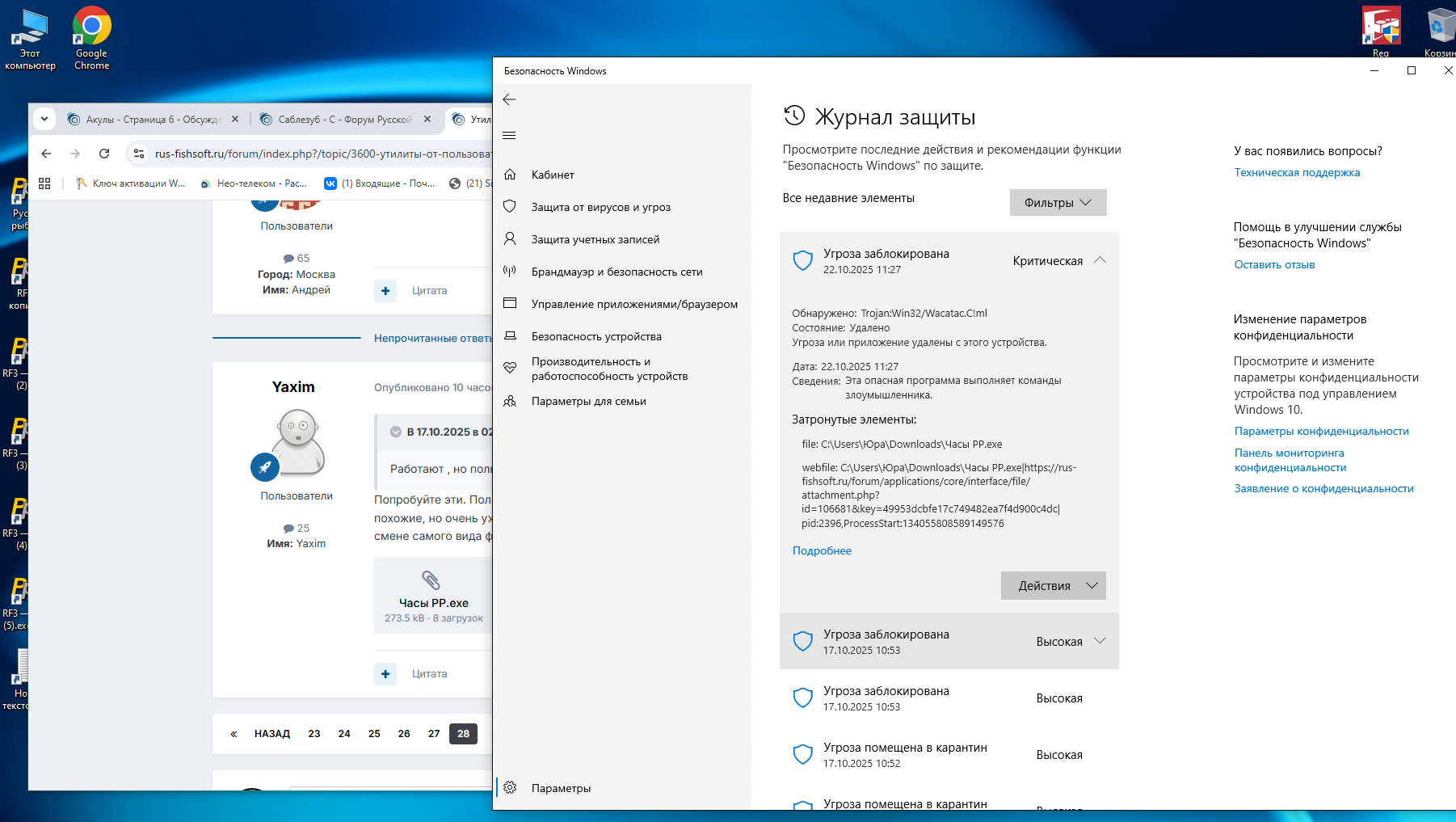Screen dimensions: 1456x822
Task: Click the back arrow in Windows Security
Action: [509, 99]
